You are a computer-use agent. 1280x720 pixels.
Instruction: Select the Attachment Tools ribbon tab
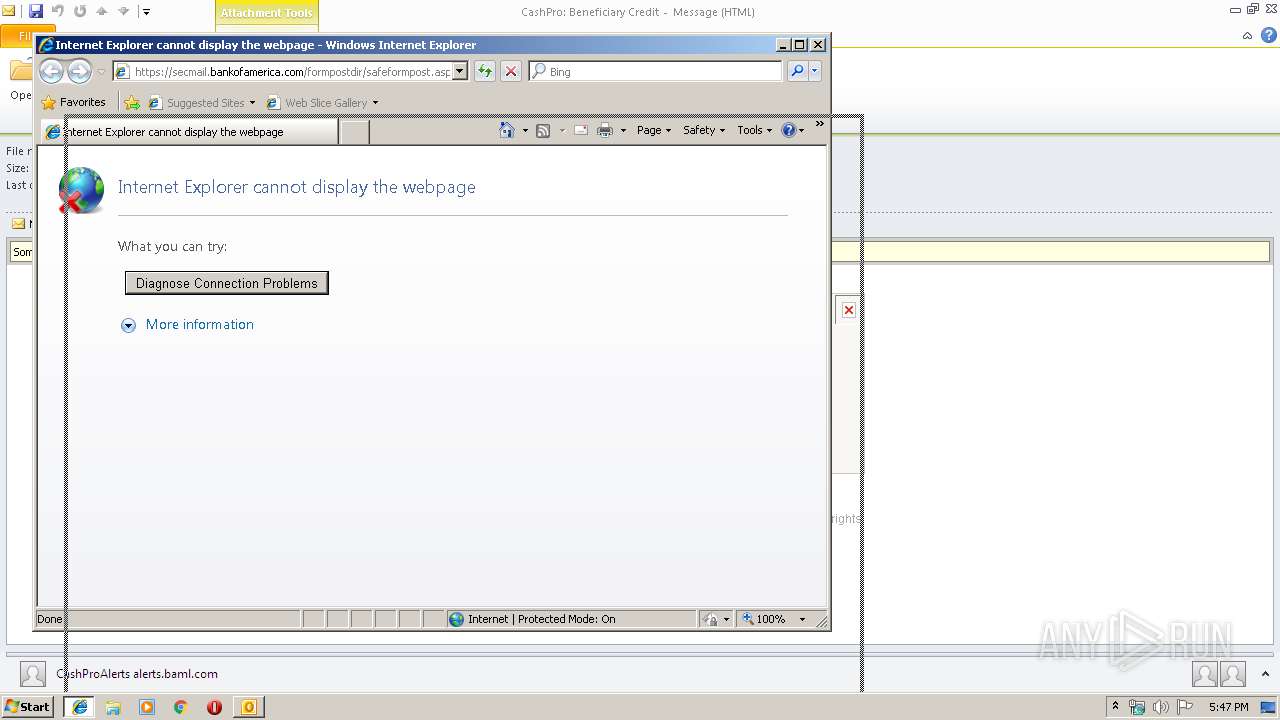click(267, 13)
